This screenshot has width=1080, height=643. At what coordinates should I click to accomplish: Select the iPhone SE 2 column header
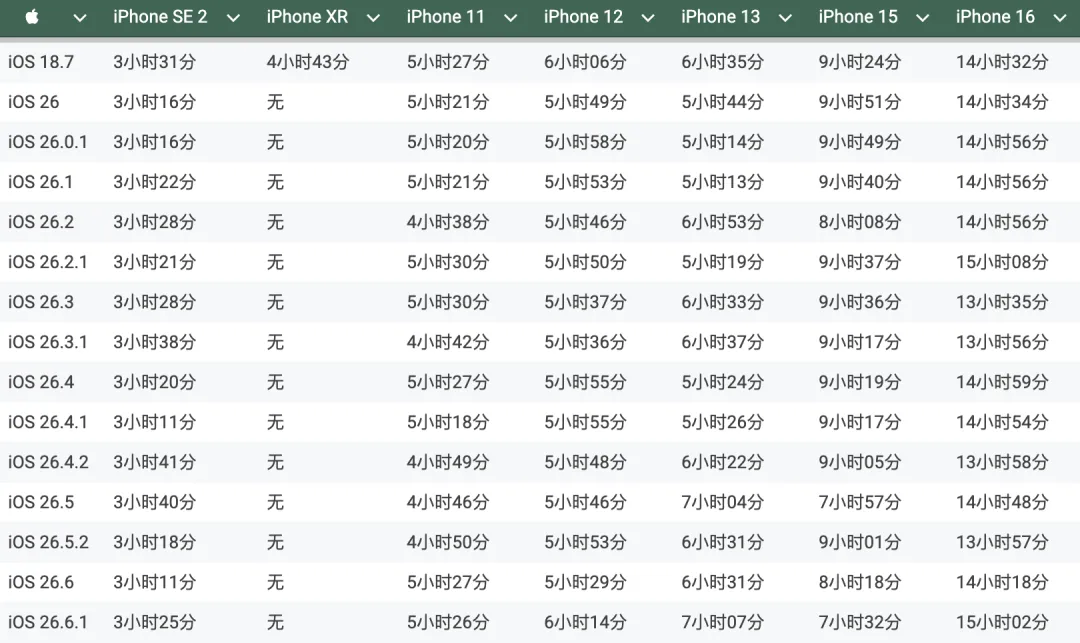coord(160,17)
